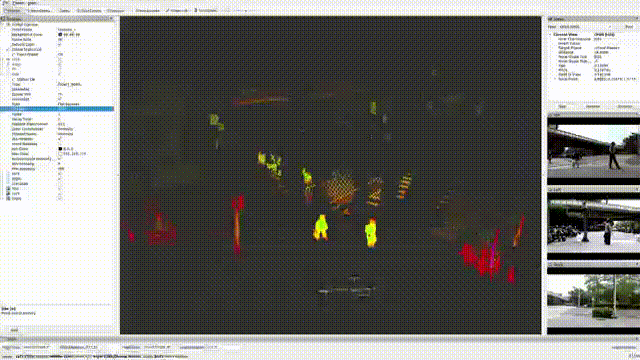This screenshot has height=360, width=640.
Task: Collapse the Global Options tree node
Action: [8, 24]
